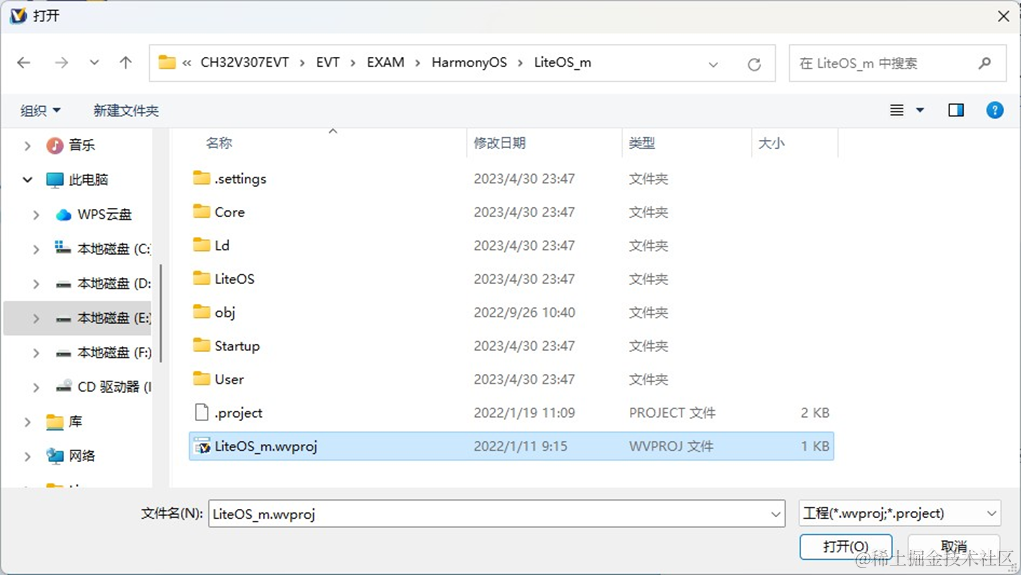Collapse the 此电脑 tree node
The height and width of the screenshot is (575, 1021).
pyautogui.click(x=27, y=180)
